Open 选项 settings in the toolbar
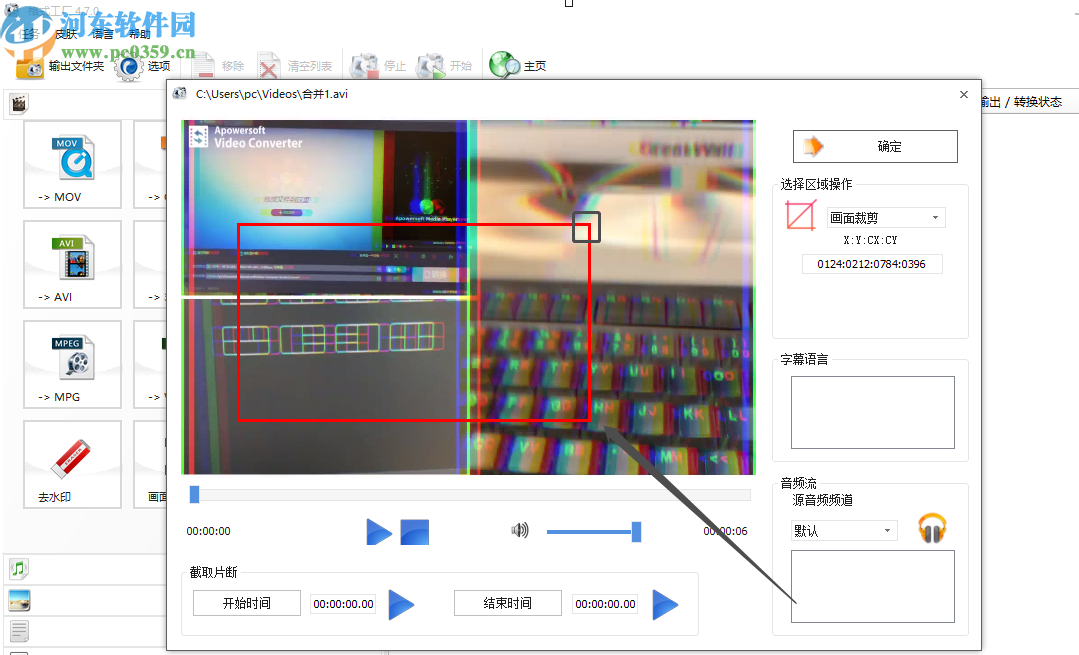Screen dimensions: 1079x655 (x=142, y=66)
